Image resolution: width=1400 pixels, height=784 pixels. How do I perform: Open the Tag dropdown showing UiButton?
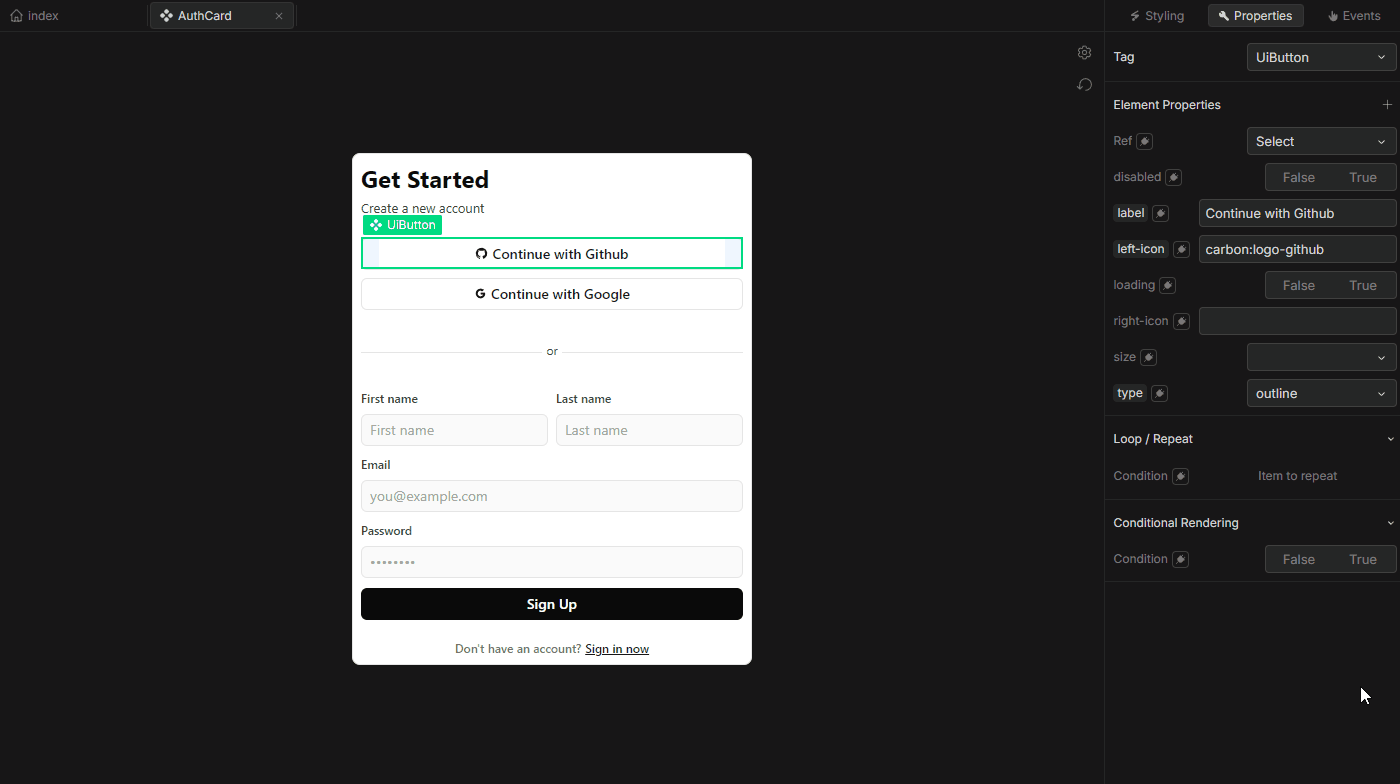tap(1321, 57)
